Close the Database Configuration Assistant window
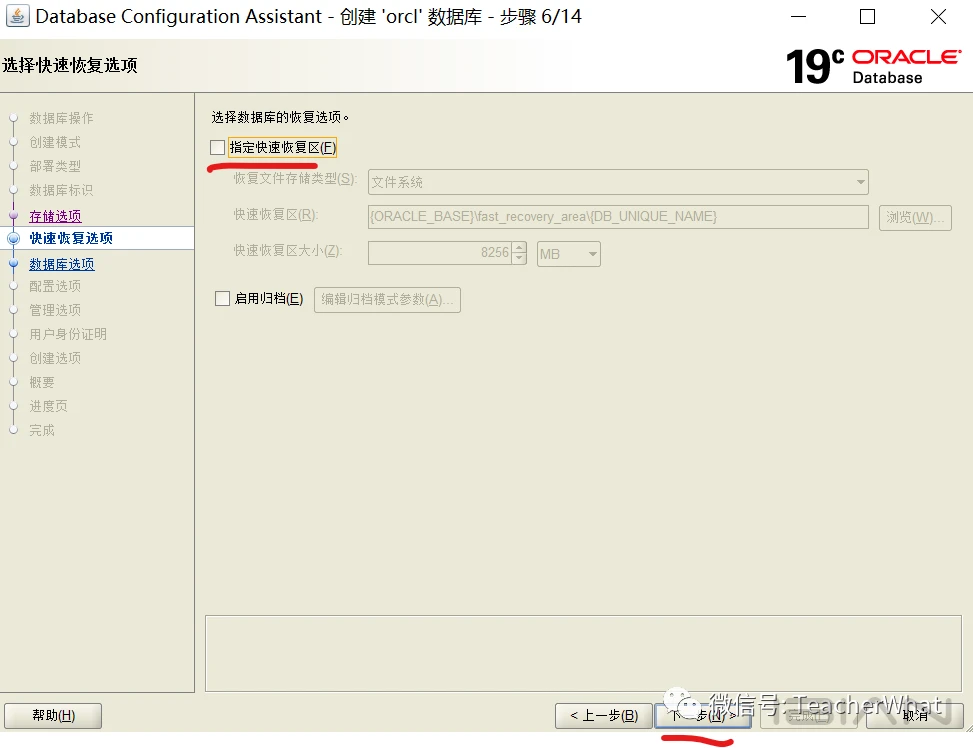This screenshot has width=973, height=748. (x=938, y=17)
